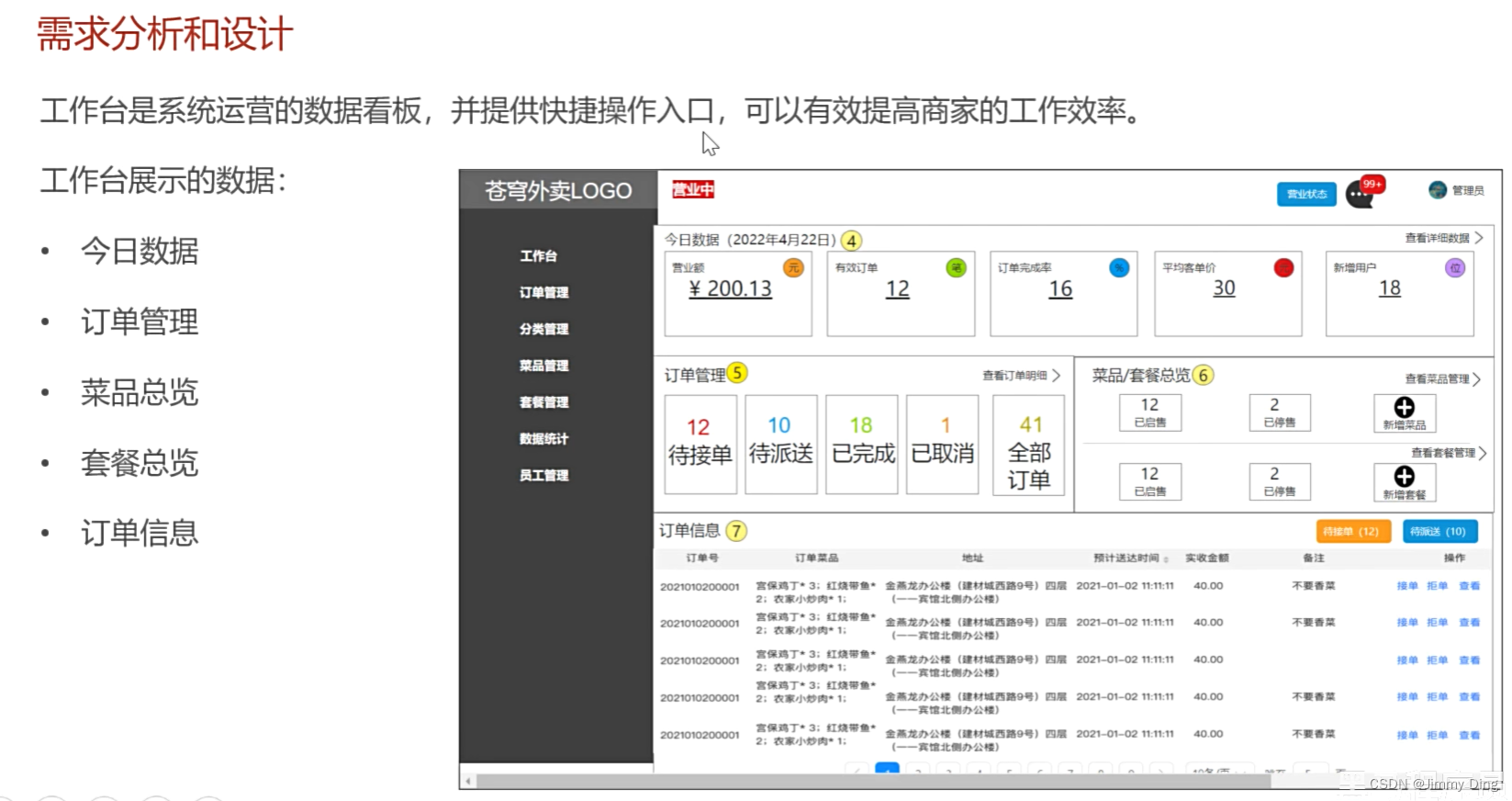This screenshot has width=1512, height=801.
Task: Click 查看 in the last order row
Action: coord(1470,735)
